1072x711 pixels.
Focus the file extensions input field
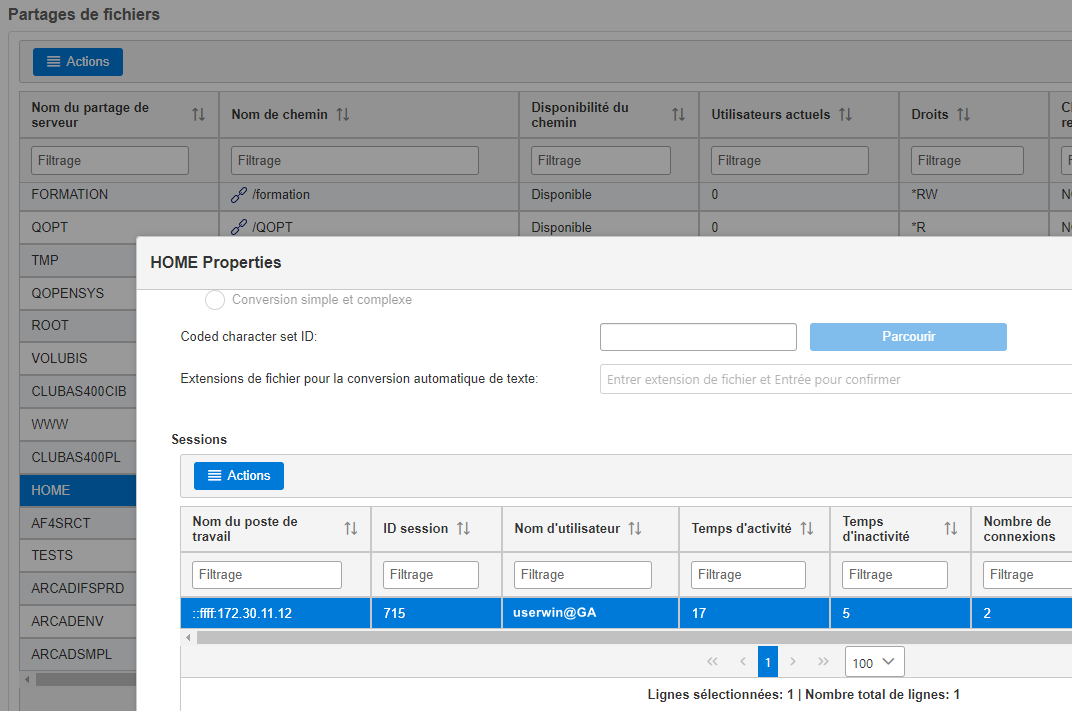(x=835, y=379)
